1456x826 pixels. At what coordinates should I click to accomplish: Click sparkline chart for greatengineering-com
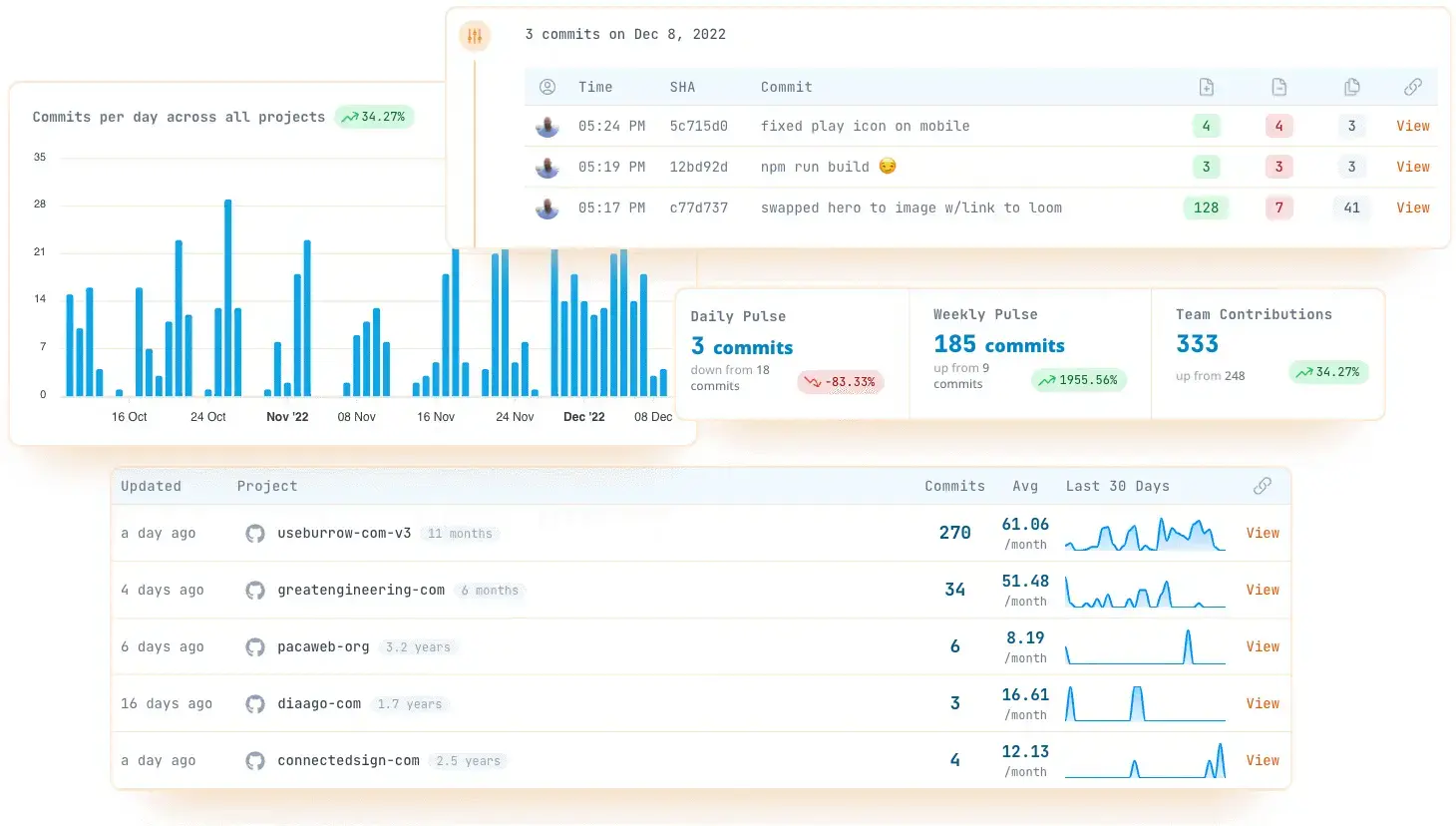pyautogui.click(x=1145, y=591)
